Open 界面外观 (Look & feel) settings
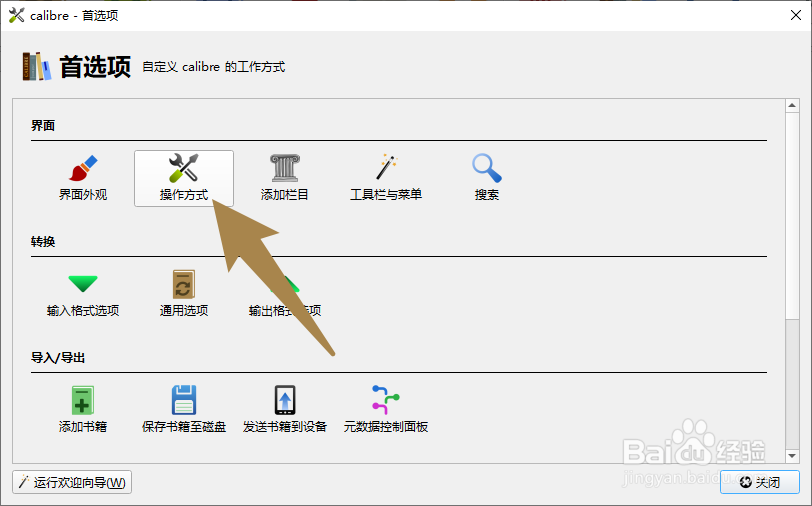This screenshot has width=812, height=506. click(x=83, y=178)
